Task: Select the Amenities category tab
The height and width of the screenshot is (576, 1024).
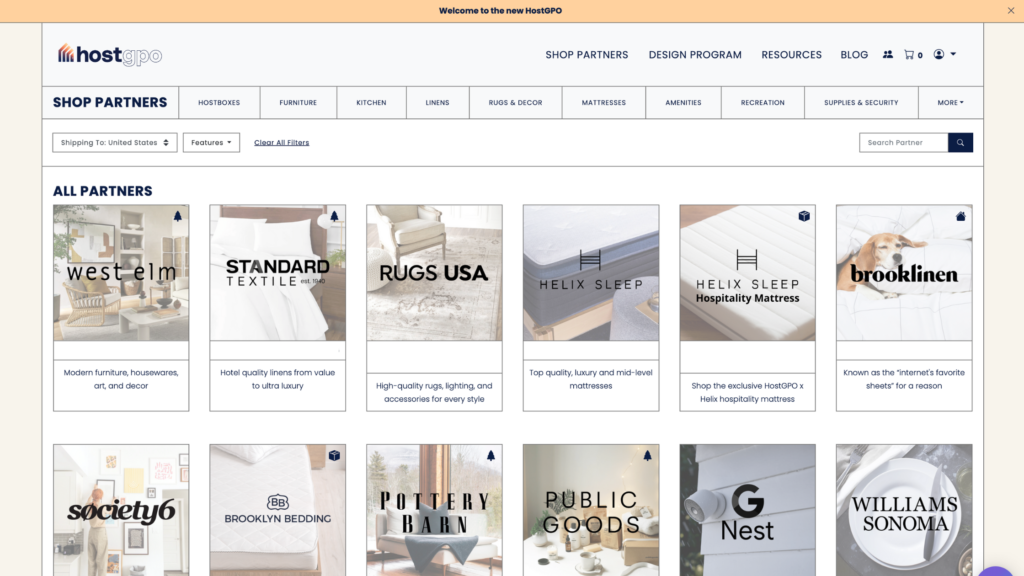Action: click(683, 103)
